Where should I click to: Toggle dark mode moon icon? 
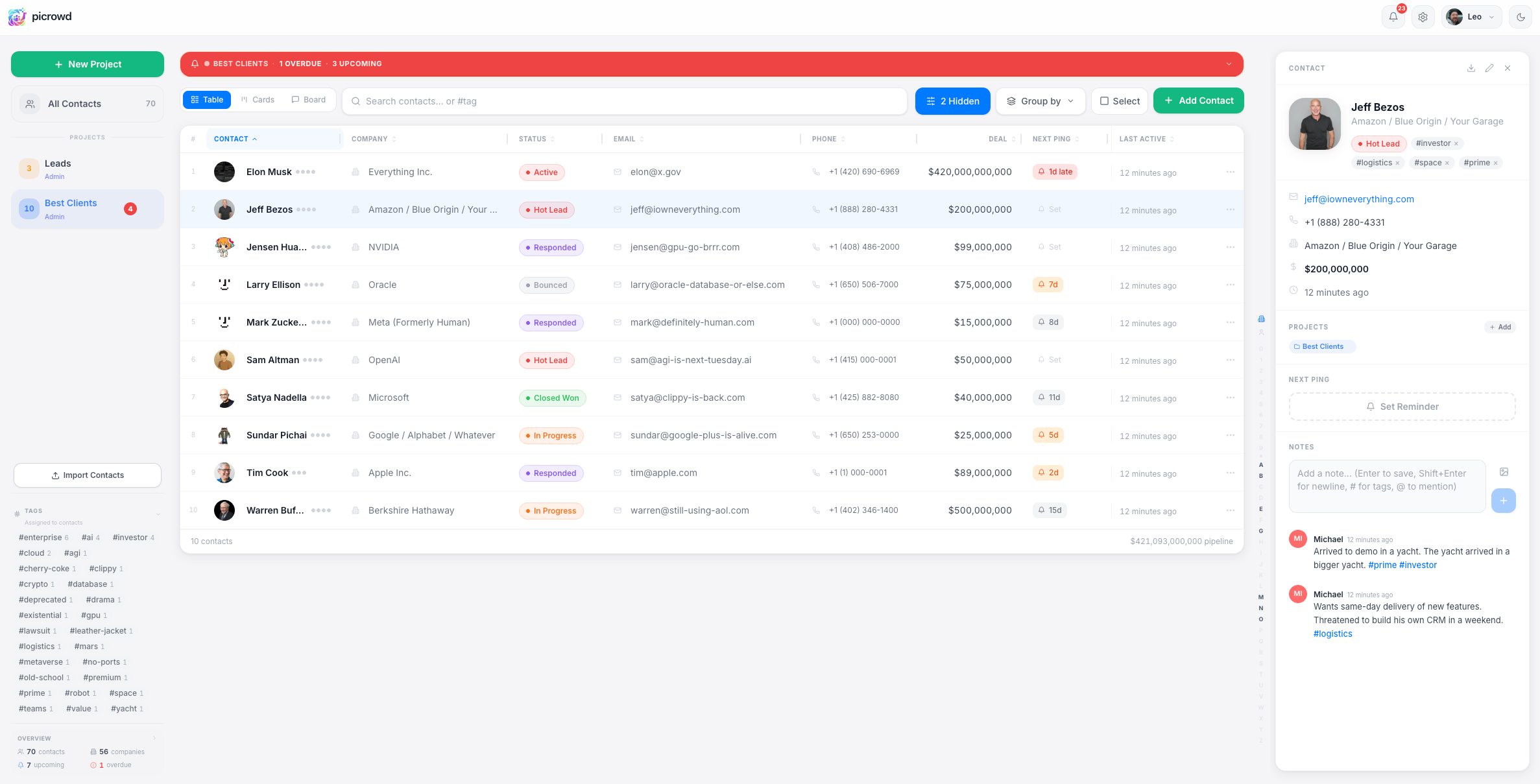(1521, 18)
